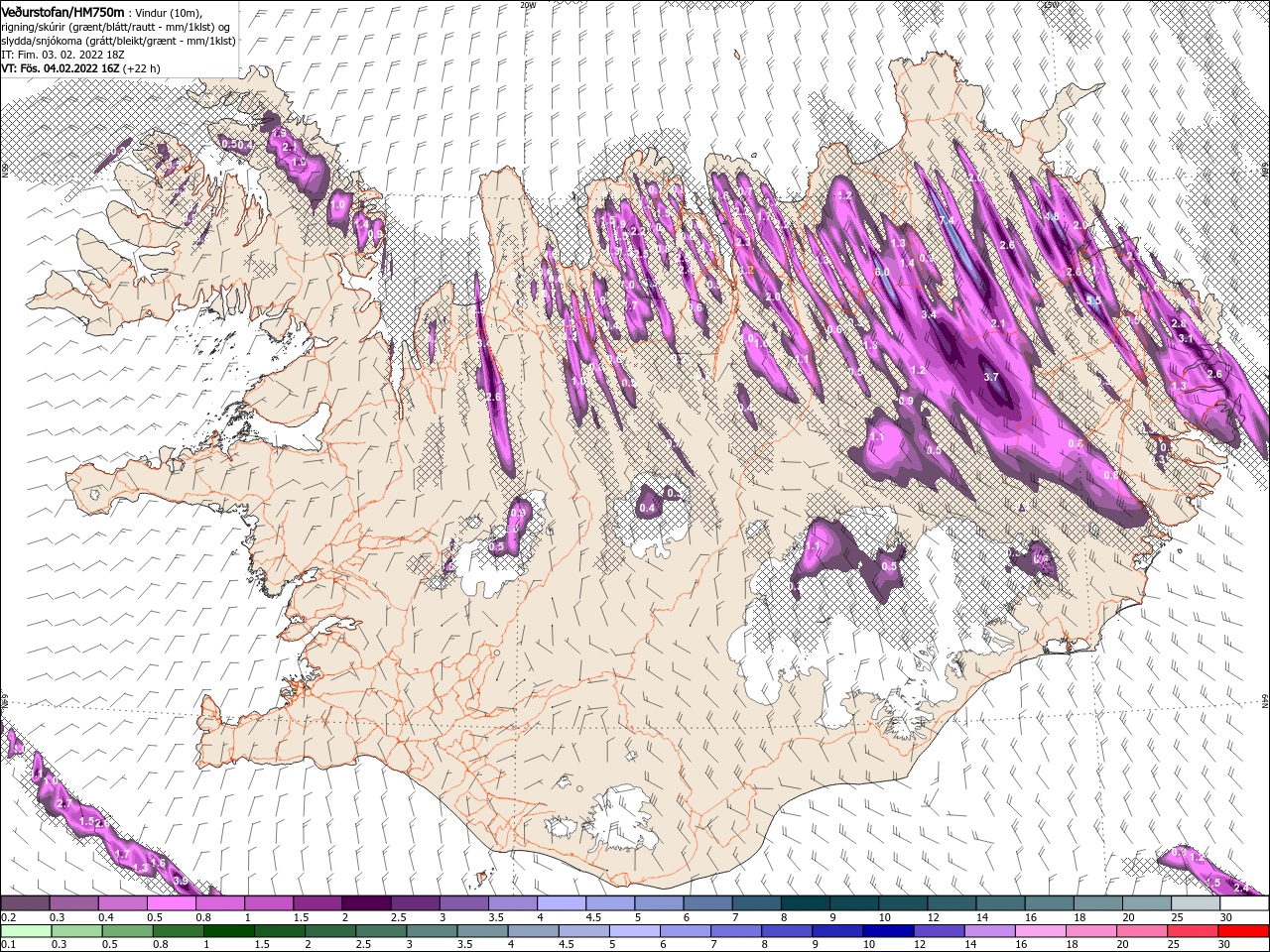The image size is (1270, 952).
Task: Pick the darkest purple snow swatch between 2 and 2.5
Action: click(x=366, y=902)
